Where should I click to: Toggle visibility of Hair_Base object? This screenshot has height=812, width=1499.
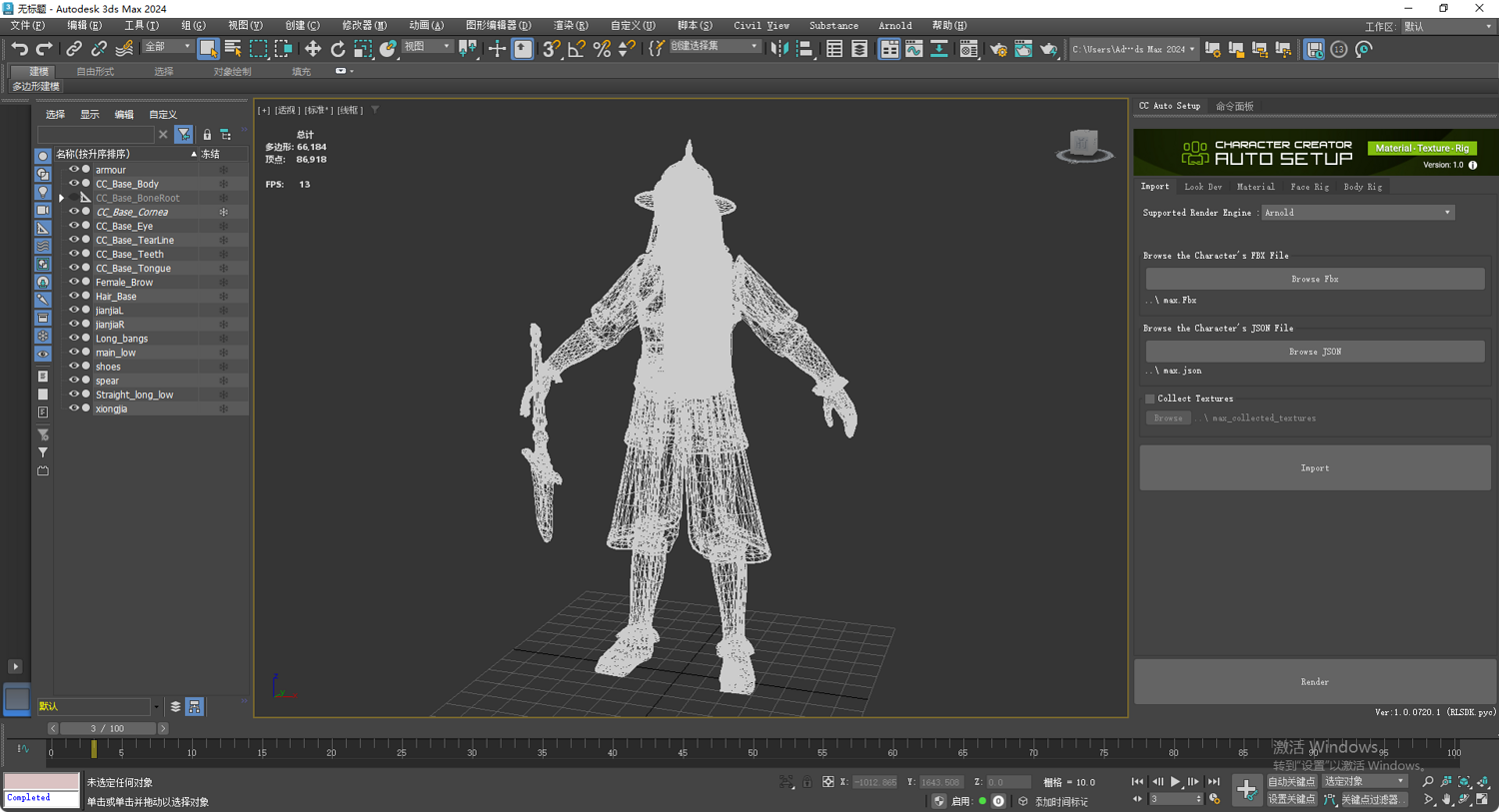click(x=73, y=297)
